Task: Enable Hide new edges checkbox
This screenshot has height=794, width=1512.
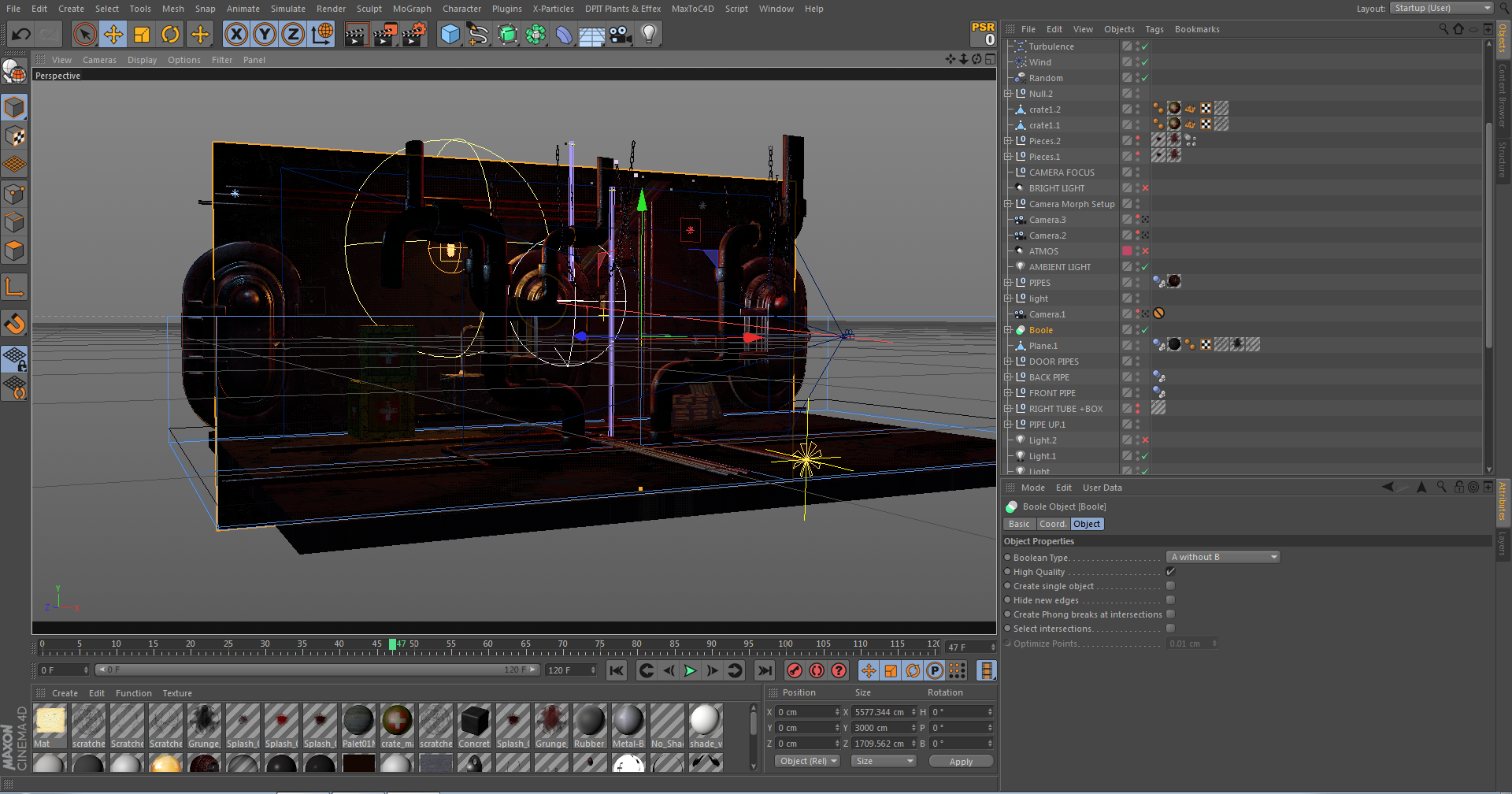Action: (x=1170, y=600)
